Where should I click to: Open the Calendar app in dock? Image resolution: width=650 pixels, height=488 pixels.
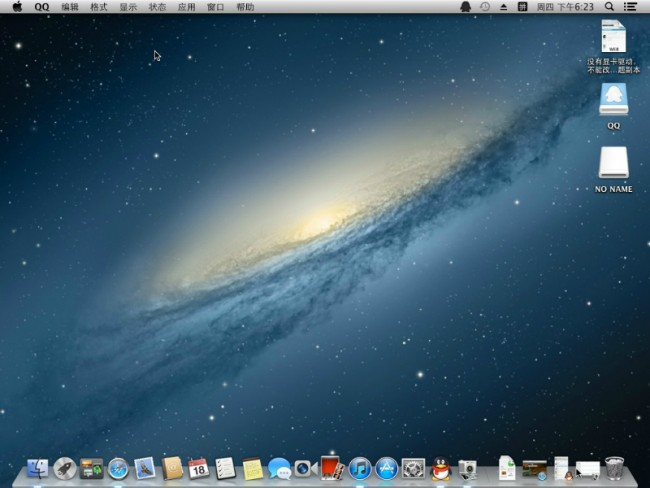tap(198, 468)
